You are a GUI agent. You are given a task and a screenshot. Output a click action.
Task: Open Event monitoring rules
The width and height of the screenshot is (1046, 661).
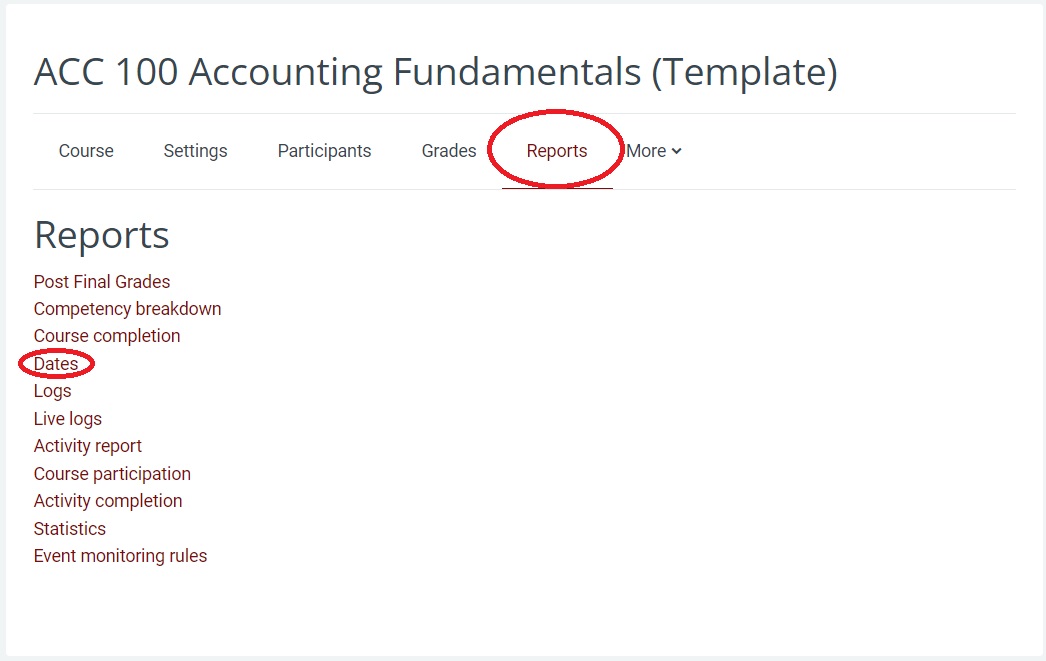tap(120, 556)
